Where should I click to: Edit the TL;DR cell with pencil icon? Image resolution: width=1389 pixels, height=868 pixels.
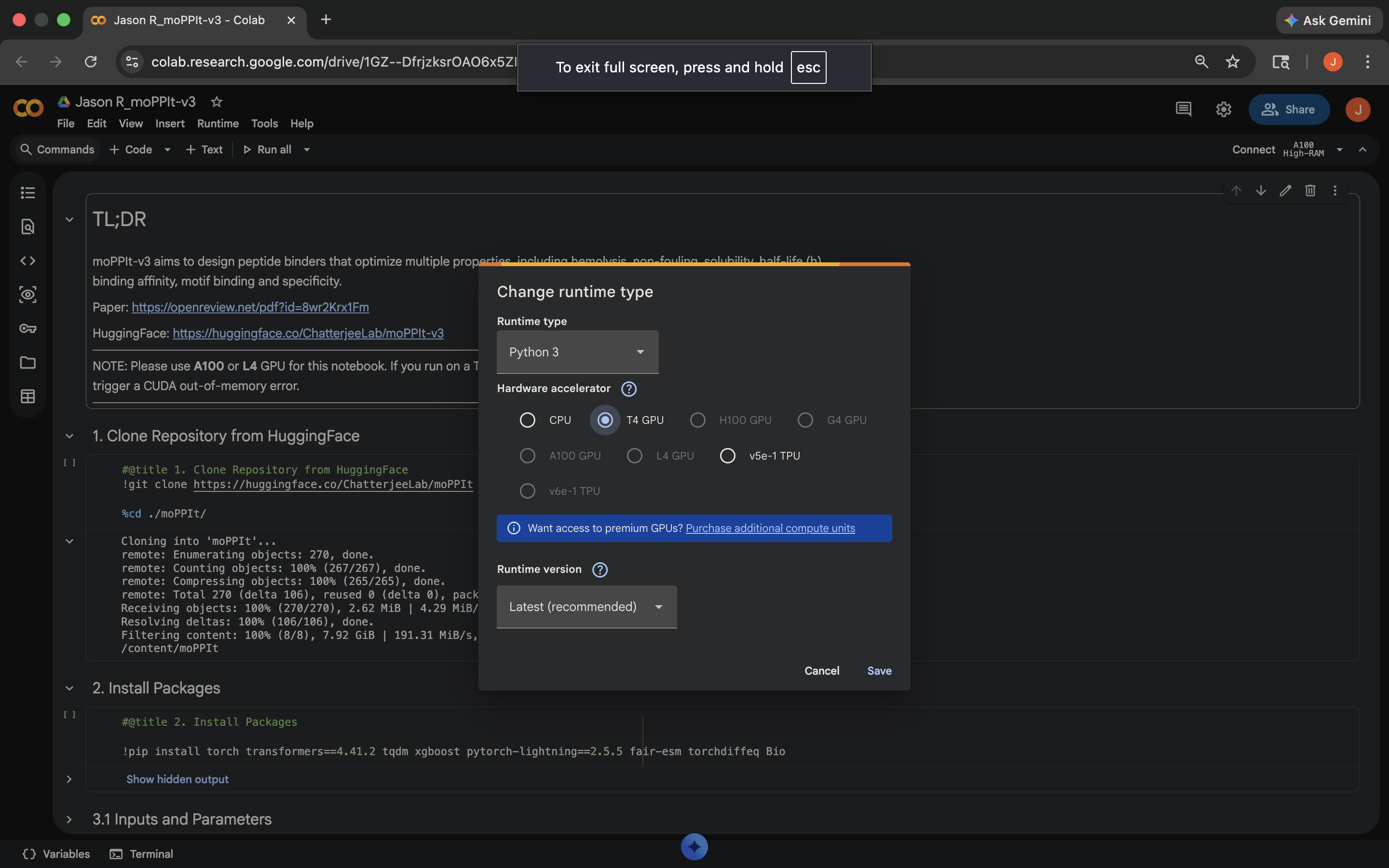click(x=1286, y=190)
